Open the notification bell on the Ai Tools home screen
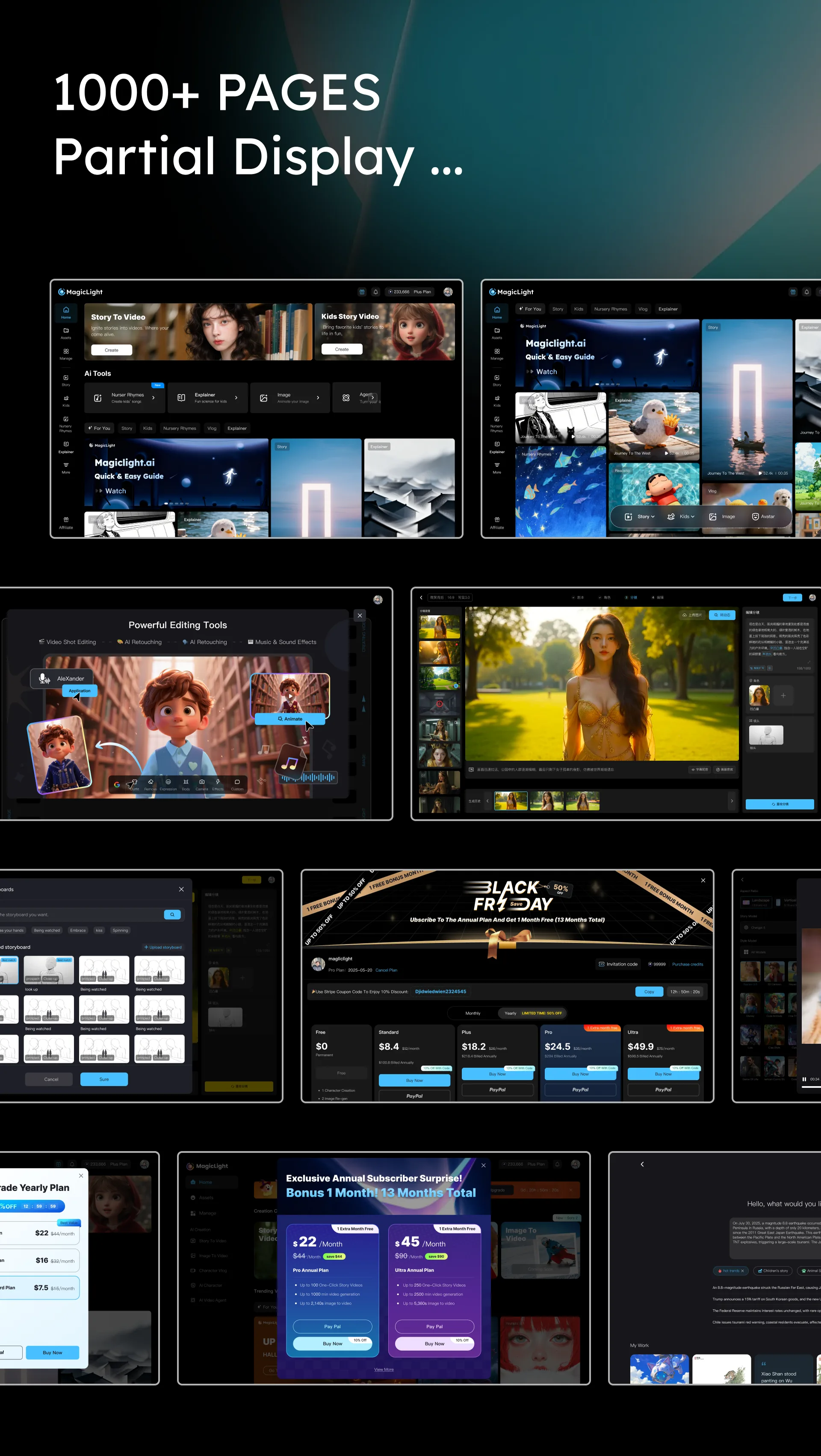The width and height of the screenshot is (821, 1456). (375, 292)
